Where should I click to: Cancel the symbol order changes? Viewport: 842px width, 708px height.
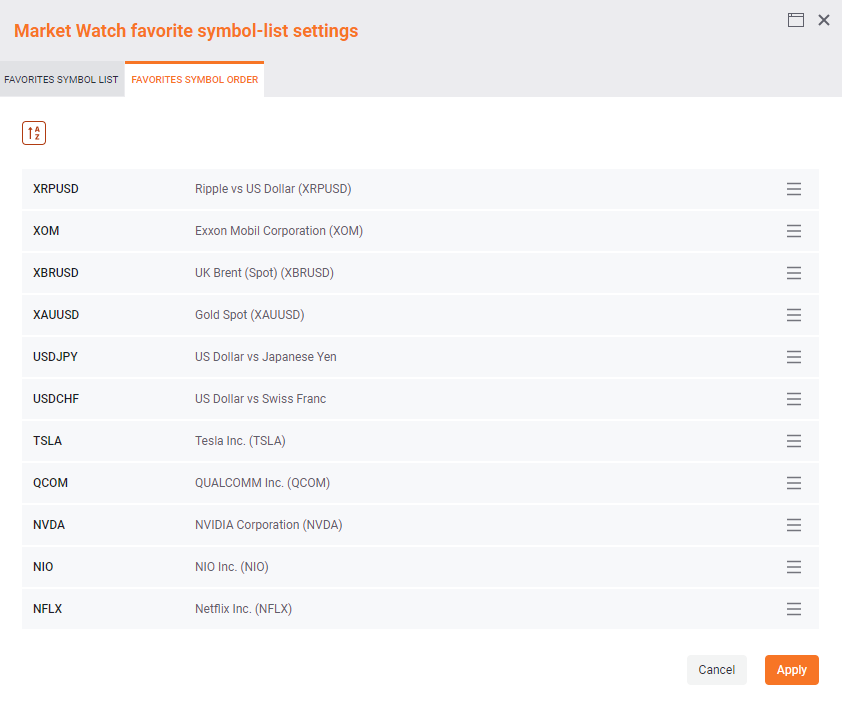click(717, 670)
